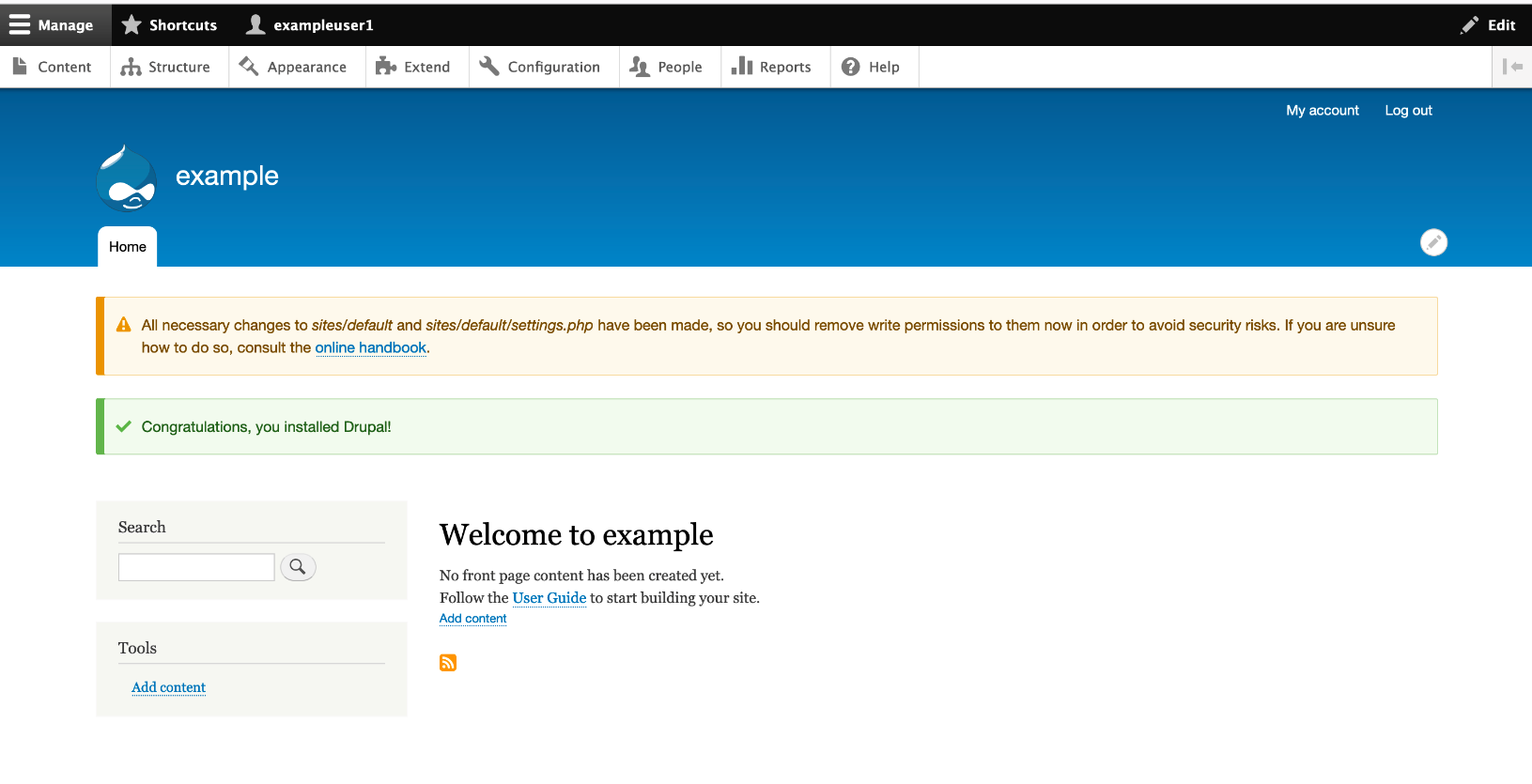Click the Drupal drop logo
This screenshot has height=784, width=1532.
127,177
